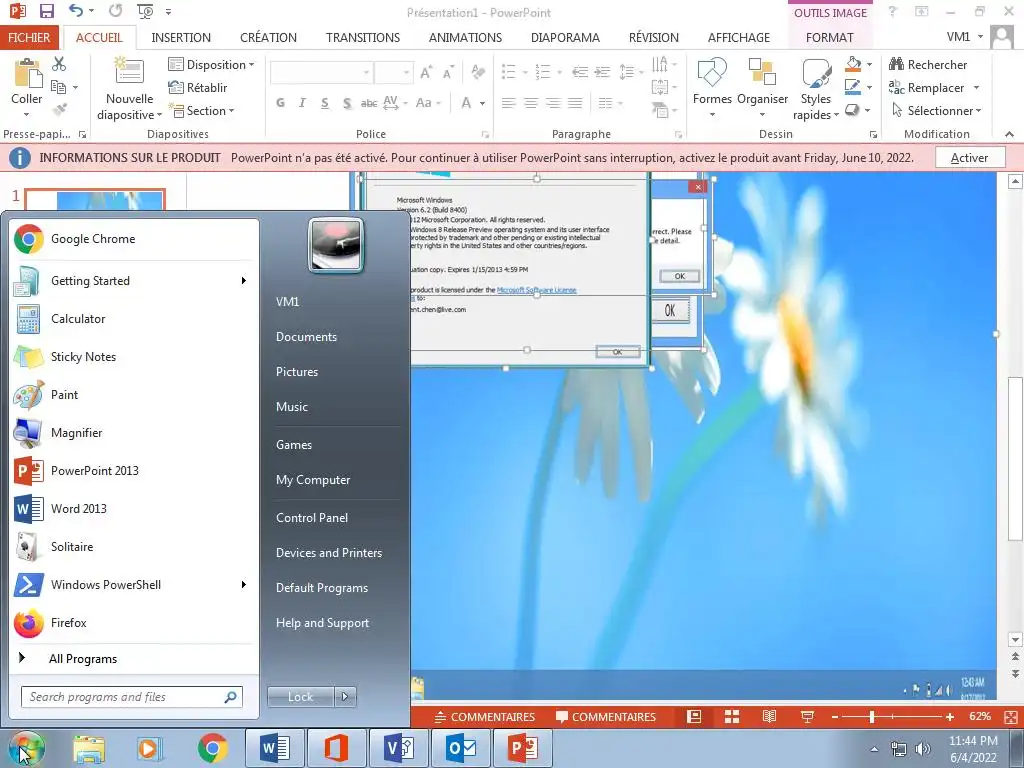Open File Explorer from taskbar
Viewport: 1024px width, 768px height.
tap(89, 748)
